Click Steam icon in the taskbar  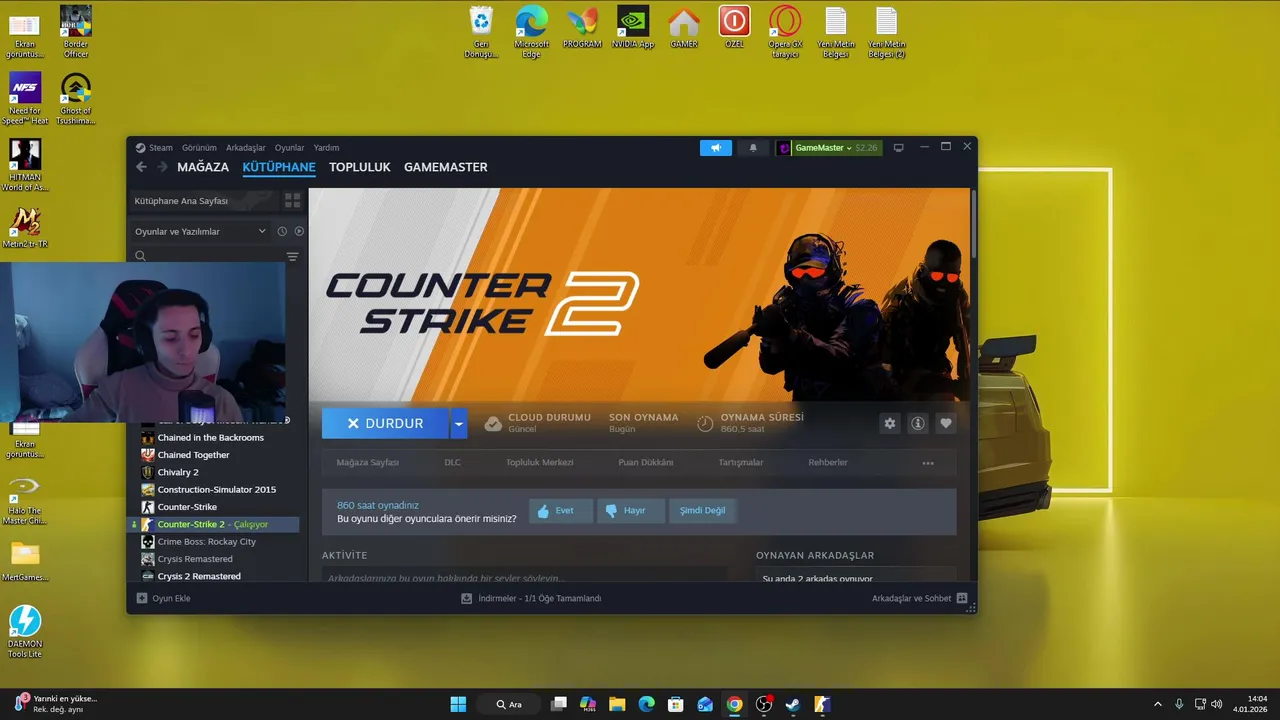pyautogui.click(x=793, y=704)
